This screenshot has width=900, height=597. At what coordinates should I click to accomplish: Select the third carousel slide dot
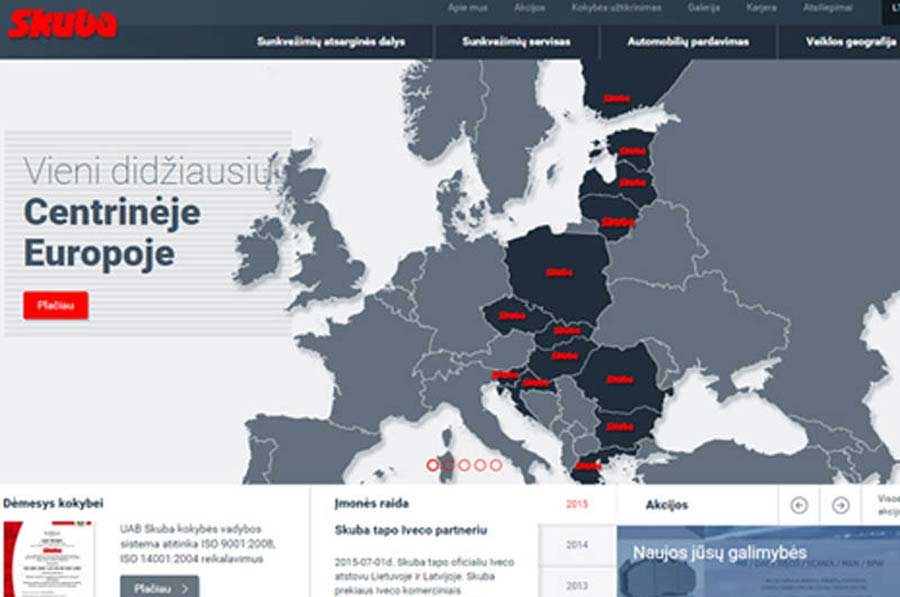tap(464, 465)
